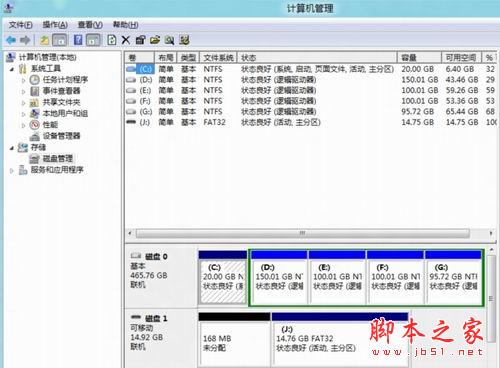Select the (J:) 14.76 GB FAT32 partition
500x368 pixels.
coord(340,340)
